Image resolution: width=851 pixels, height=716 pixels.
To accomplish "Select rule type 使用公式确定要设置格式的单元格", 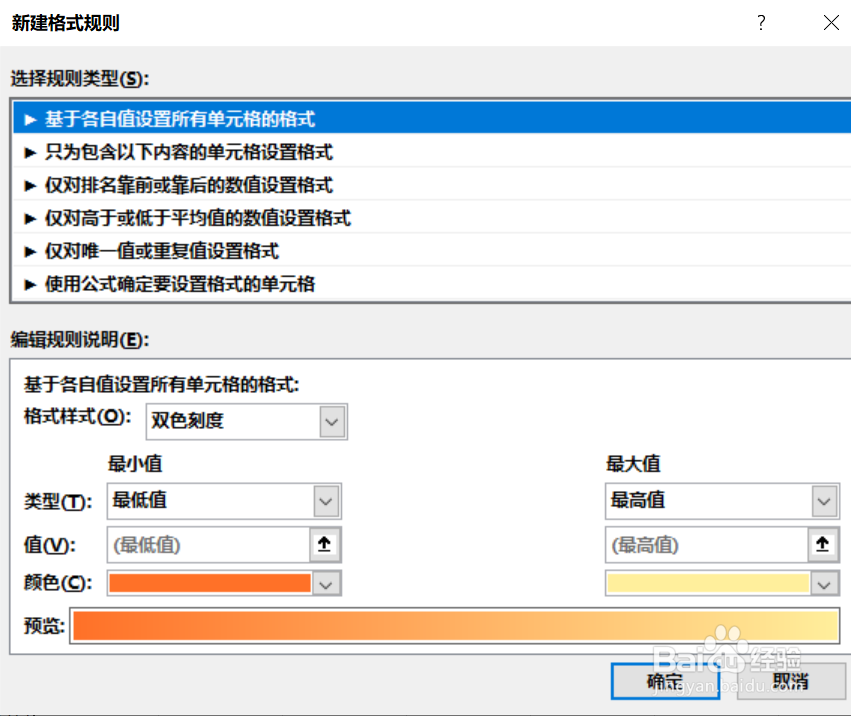I will (431, 284).
